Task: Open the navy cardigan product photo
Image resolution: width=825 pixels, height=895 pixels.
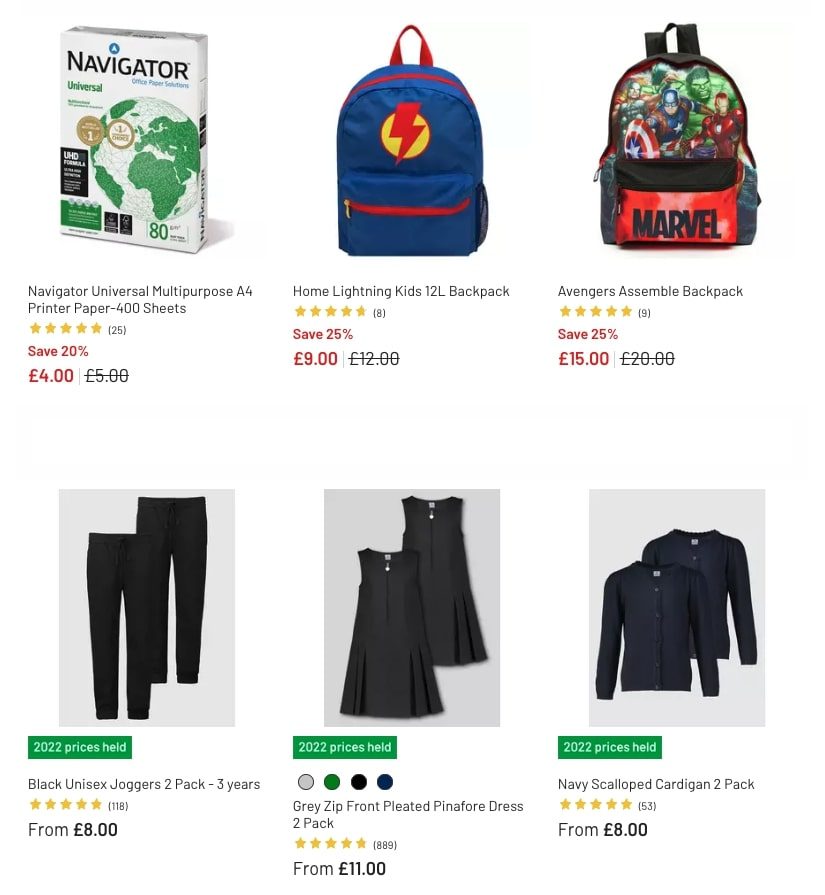Action: [677, 607]
